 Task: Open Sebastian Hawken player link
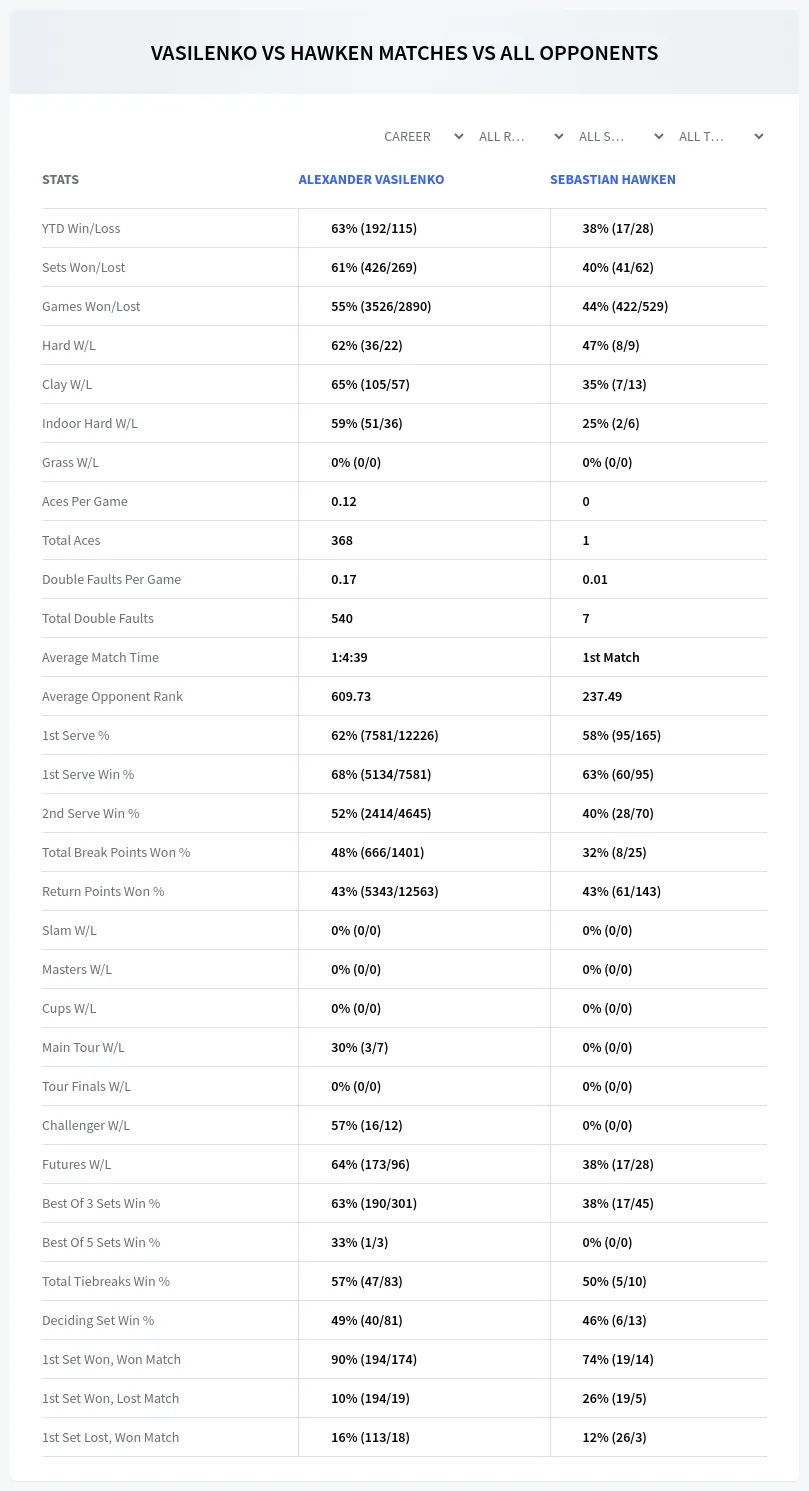[x=613, y=180]
